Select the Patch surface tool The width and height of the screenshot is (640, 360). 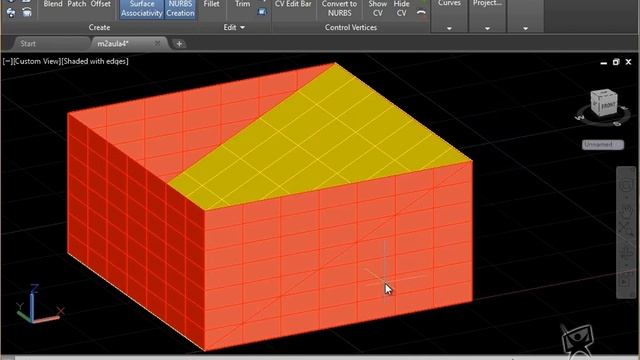click(77, 4)
